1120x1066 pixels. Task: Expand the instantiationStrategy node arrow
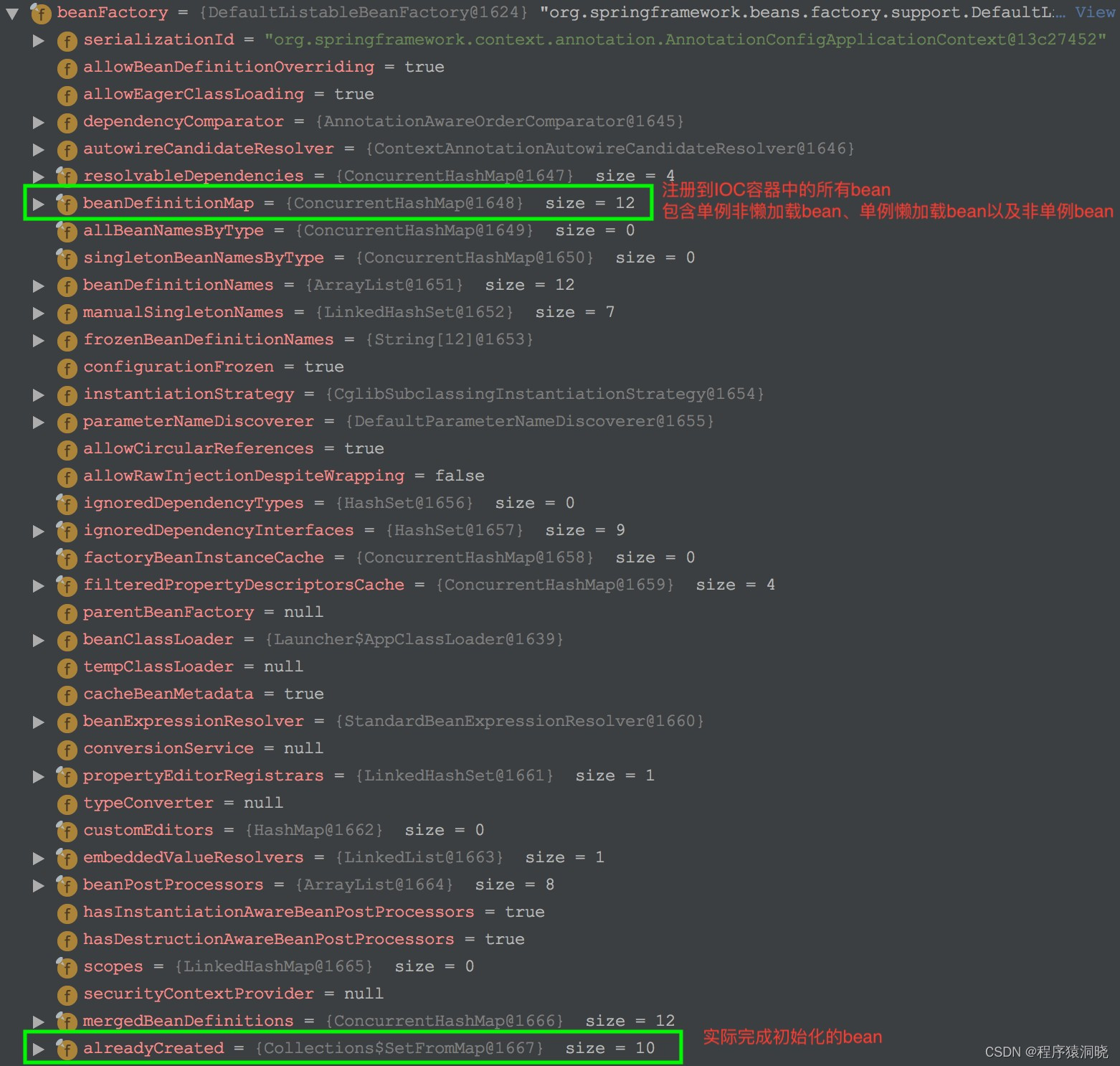(x=39, y=395)
